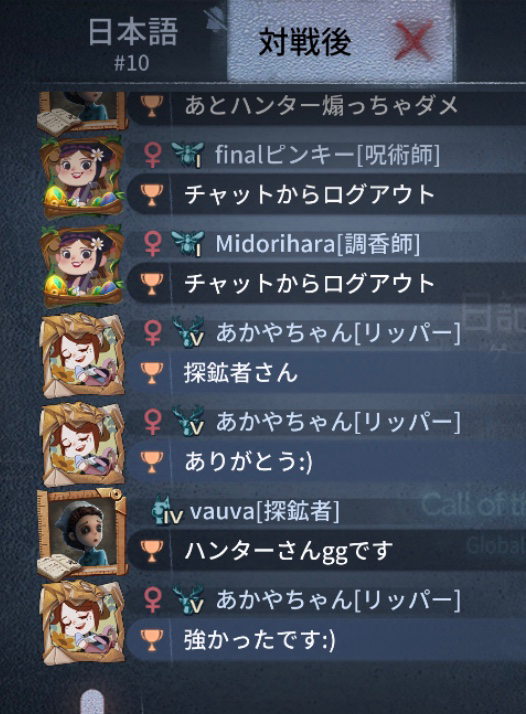This screenshot has width=526, height=714.
Task: Tap the elk rank badge above ありがとう:)
Action: (x=189, y=421)
